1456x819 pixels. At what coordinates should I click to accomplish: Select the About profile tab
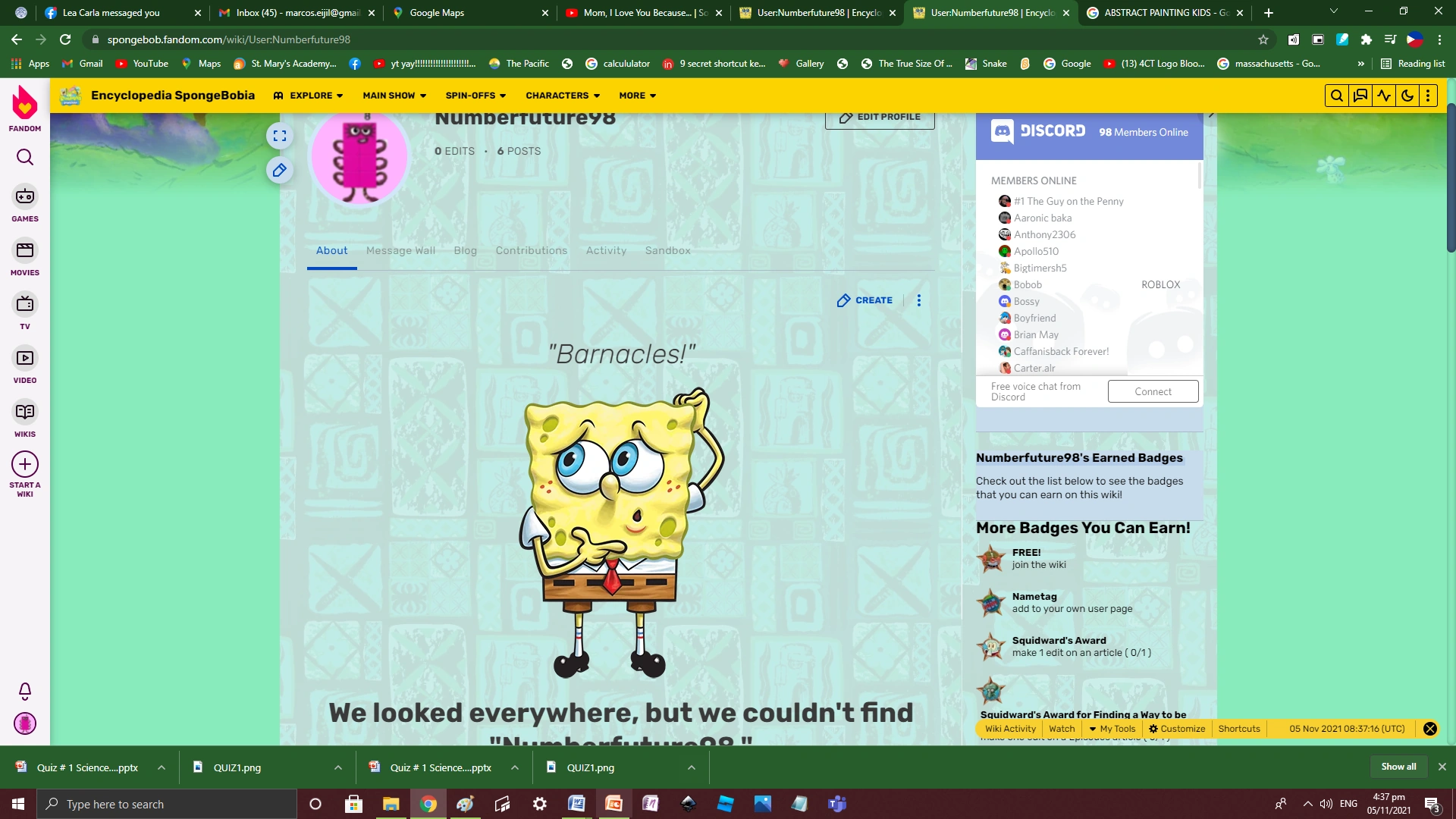pos(331,251)
